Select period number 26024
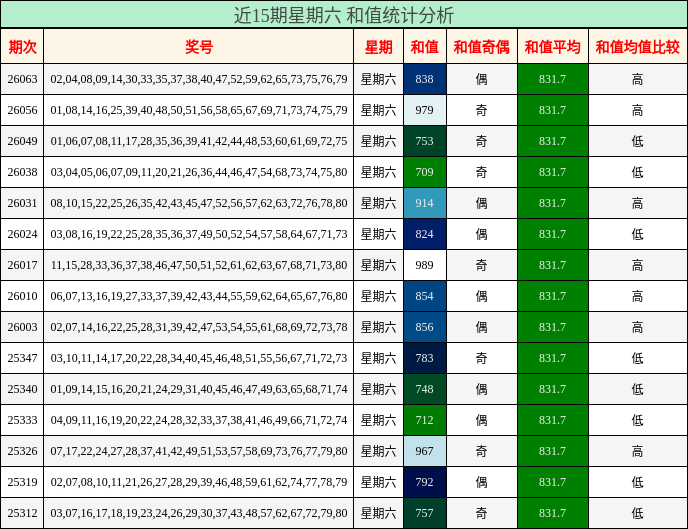This screenshot has height=529, width=688. (22, 234)
